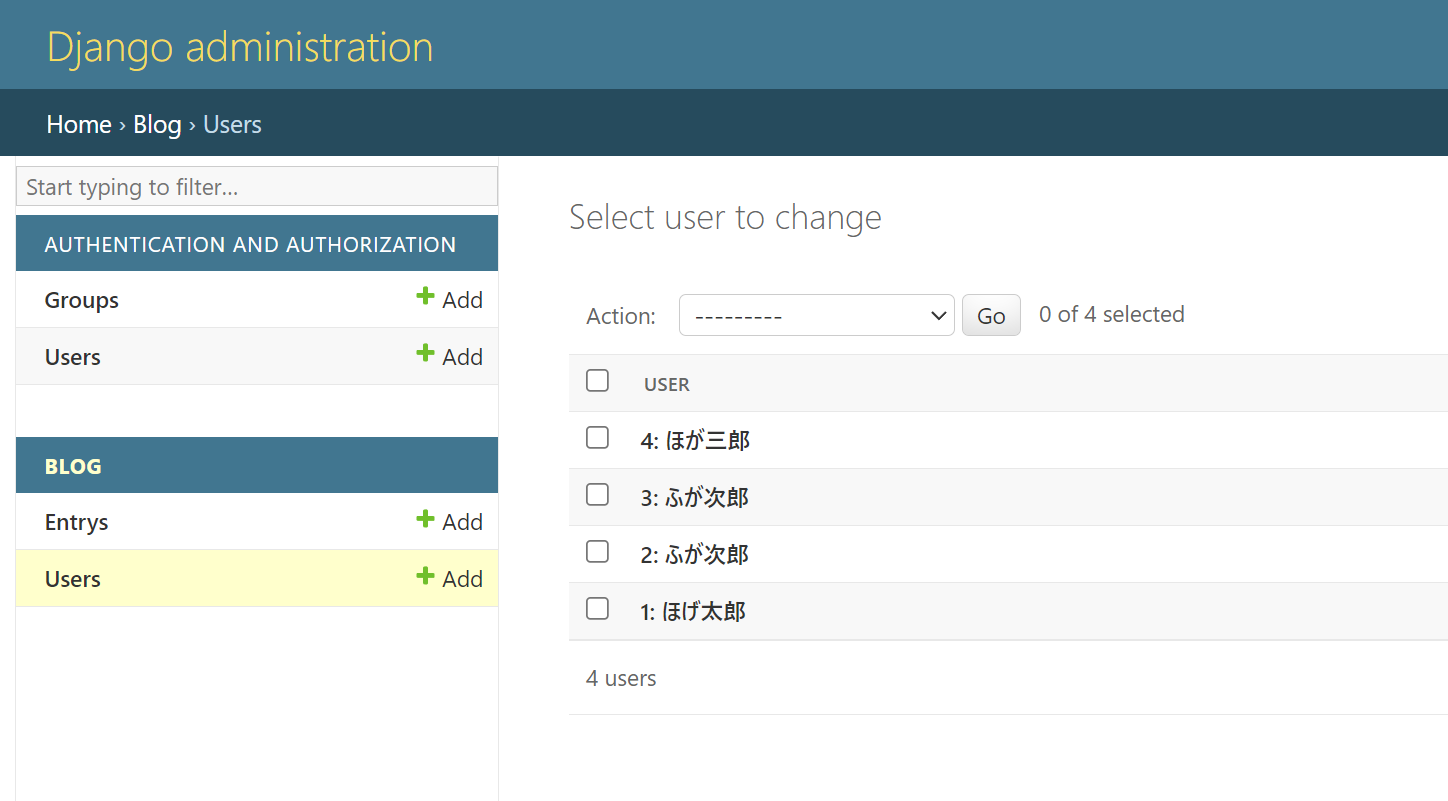The width and height of the screenshot is (1448, 801).
Task: Open the highlighted Users item under Blog
Action: 73,579
